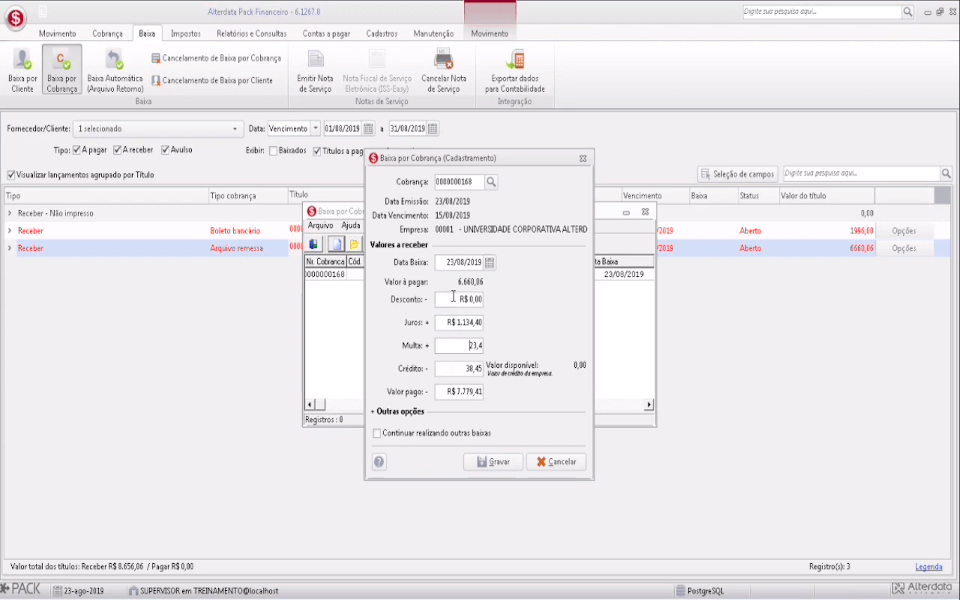The image size is (960, 600).
Task: Open Legenda link
Action: click(x=928, y=567)
